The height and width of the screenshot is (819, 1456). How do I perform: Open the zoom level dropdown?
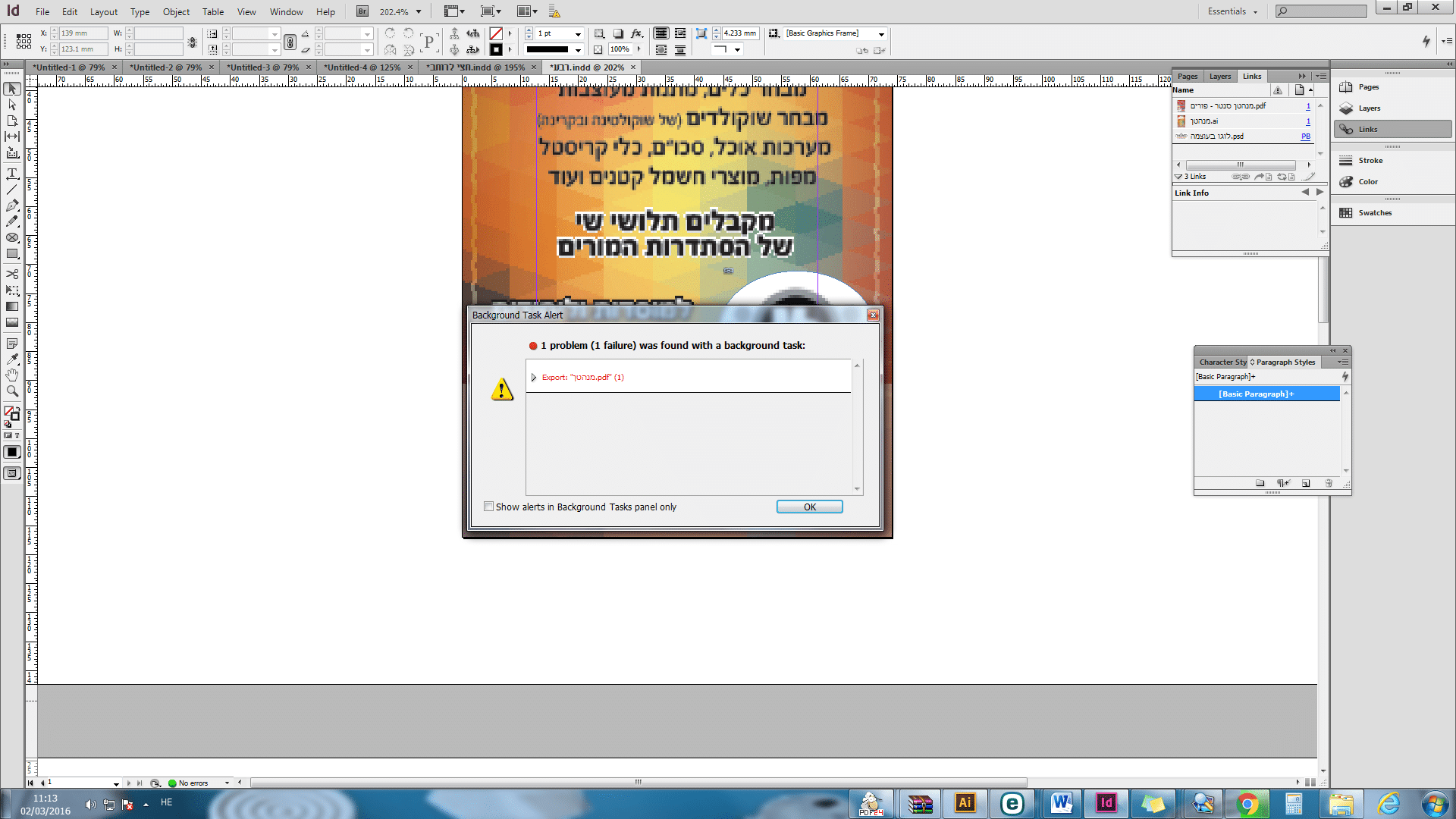(419, 12)
